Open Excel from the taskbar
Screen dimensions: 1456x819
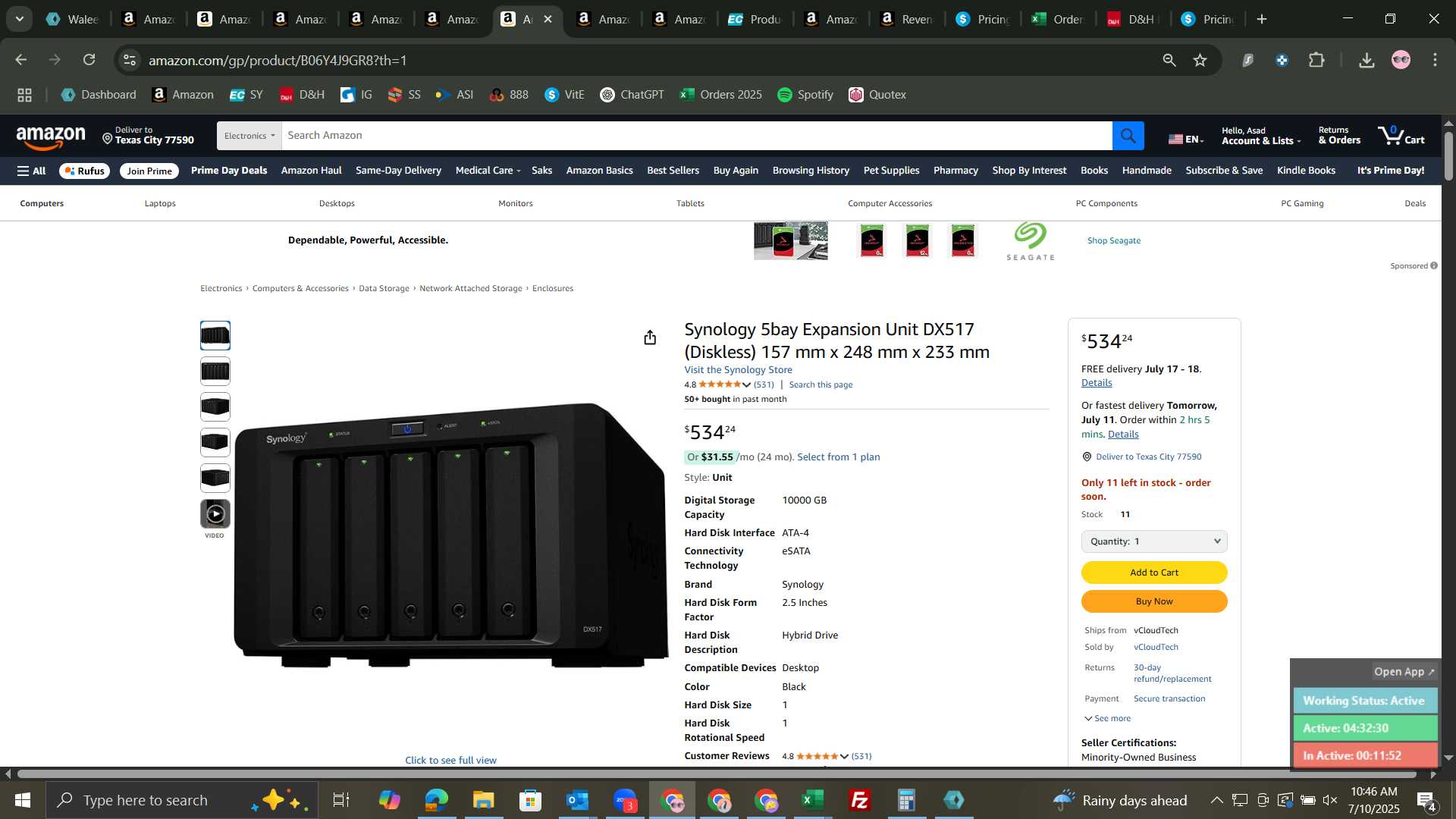pyautogui.click(x=812, y=800)
